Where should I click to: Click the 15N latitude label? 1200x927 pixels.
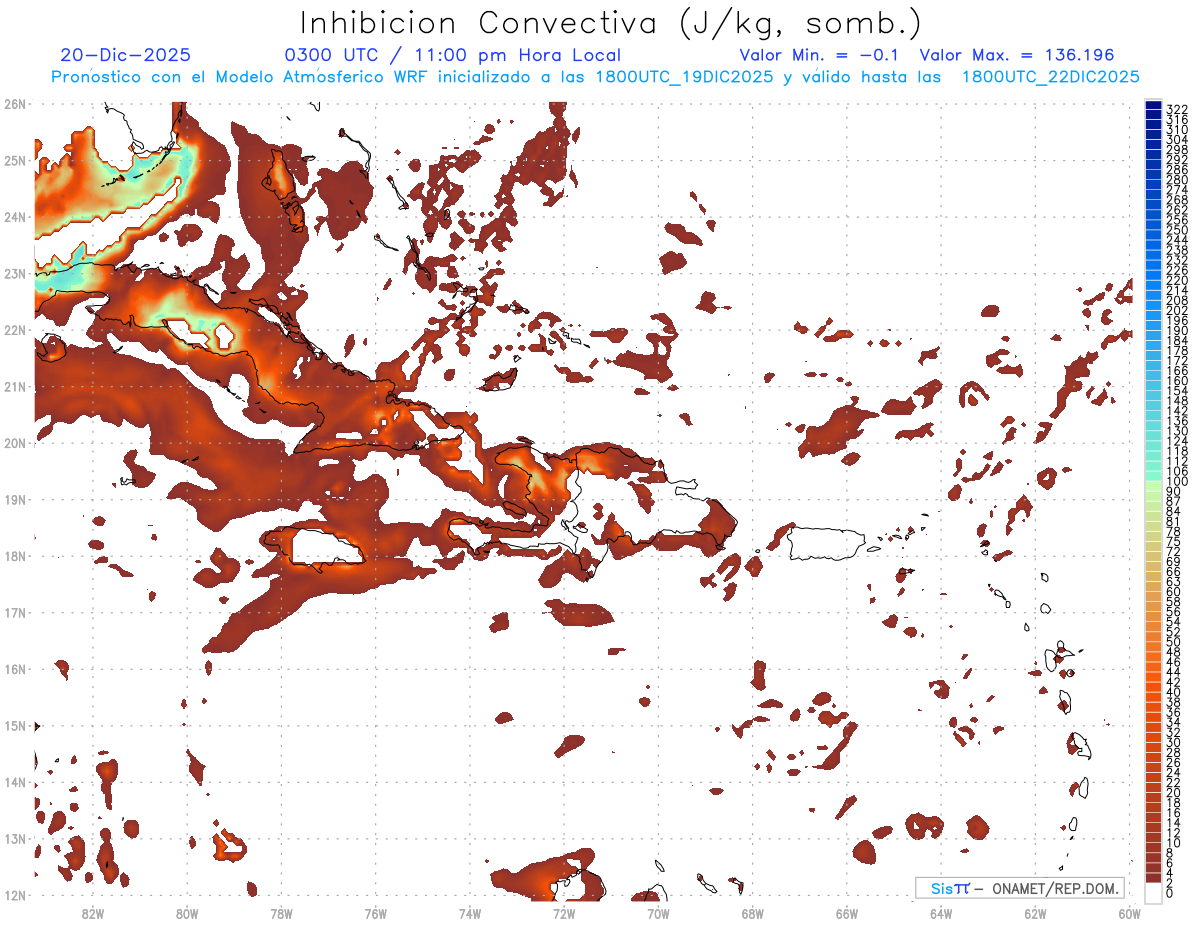[x=14, y=725]
